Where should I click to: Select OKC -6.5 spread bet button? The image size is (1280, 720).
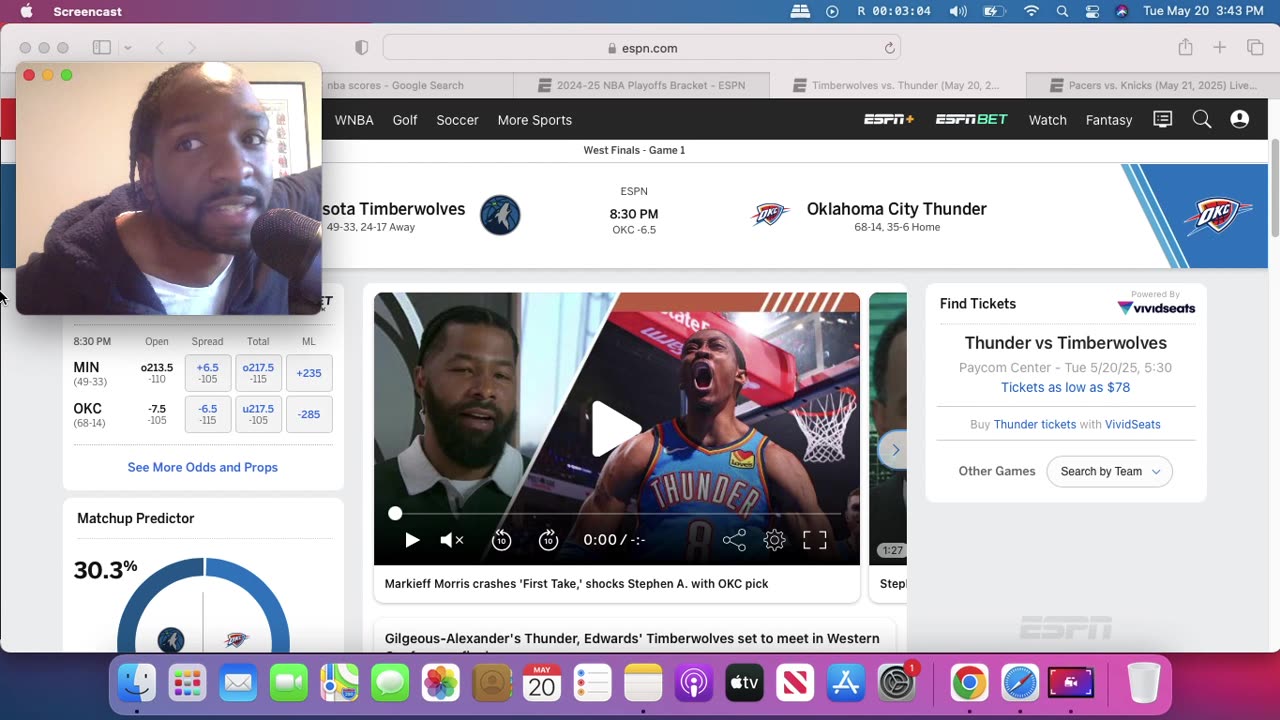coord(208,414)
